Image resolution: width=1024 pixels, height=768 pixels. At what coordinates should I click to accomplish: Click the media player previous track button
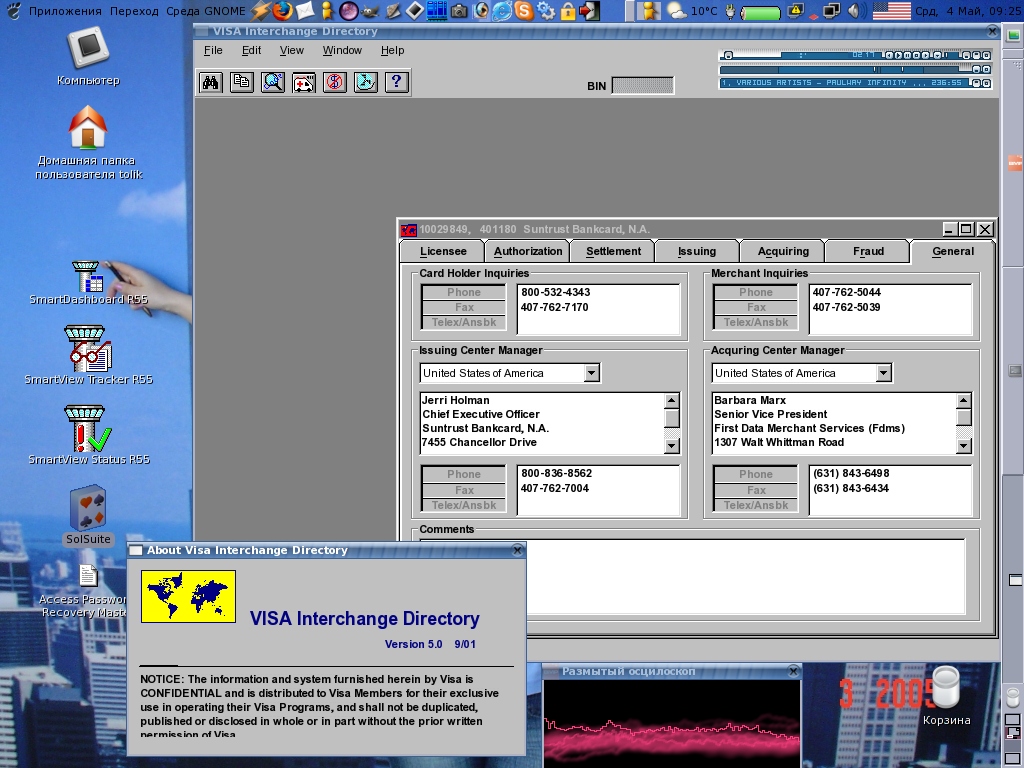pos(891,56)
